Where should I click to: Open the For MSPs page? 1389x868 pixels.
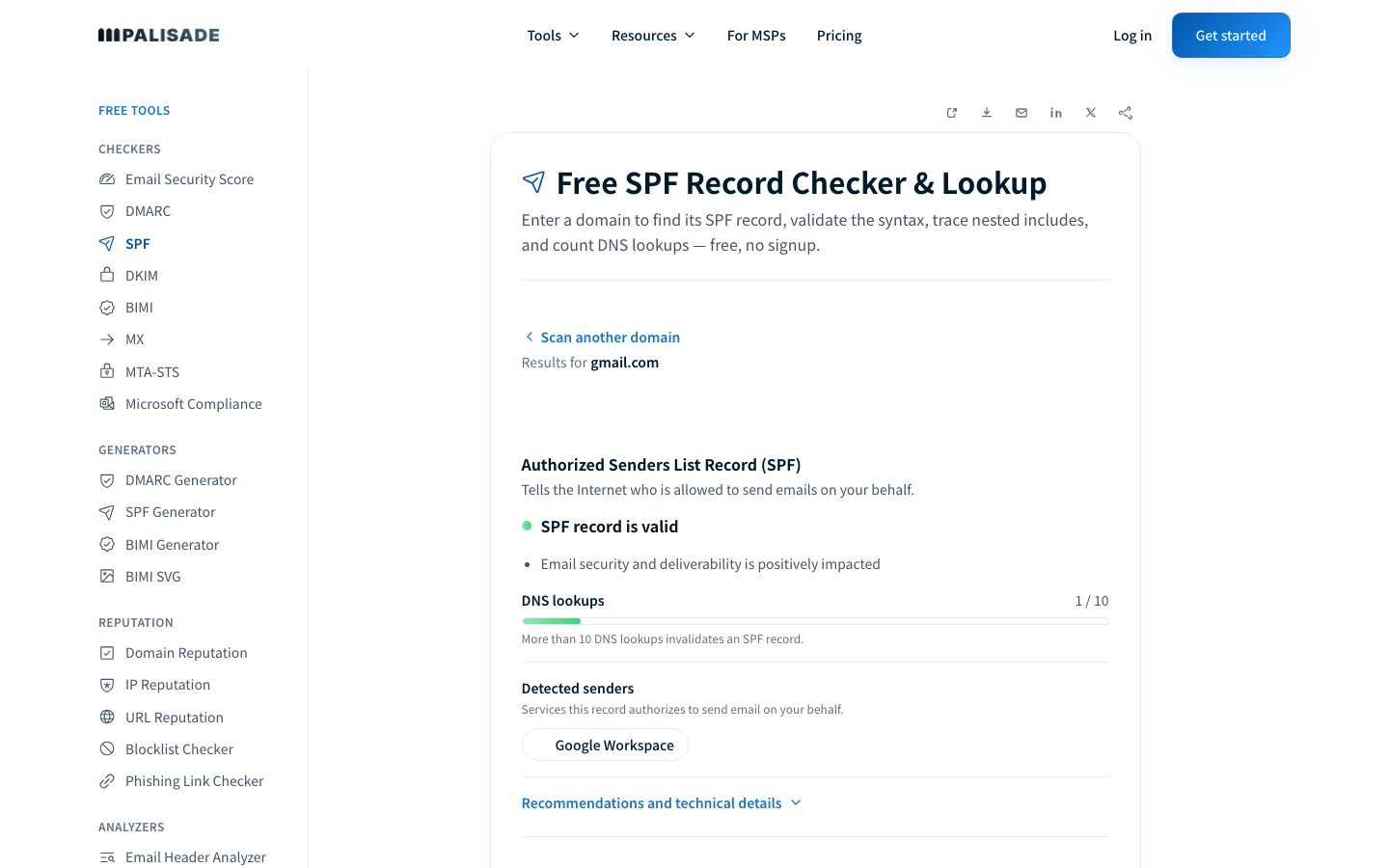tap(756, 36)
